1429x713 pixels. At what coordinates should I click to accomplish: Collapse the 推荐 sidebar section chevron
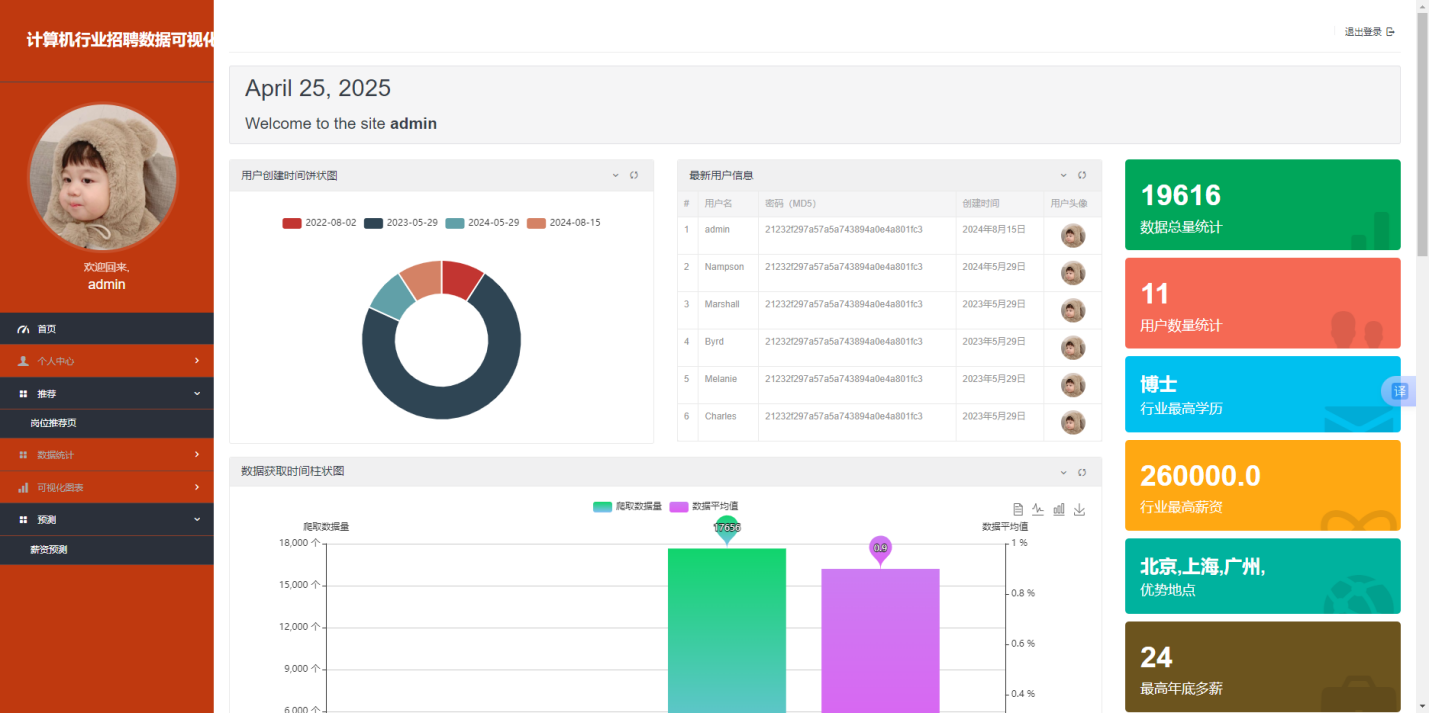coord(197,393)
